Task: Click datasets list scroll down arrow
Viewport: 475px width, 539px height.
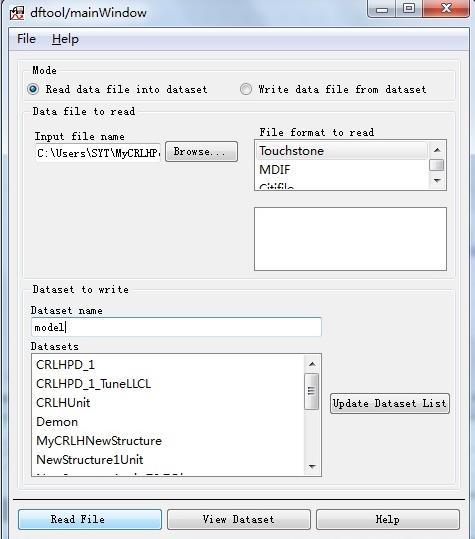Action: (x=312, y=466)
